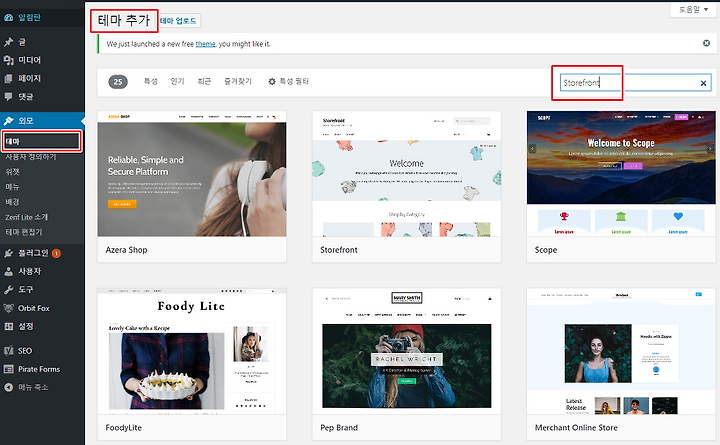Open the 알림판 dashboard icon

pos(8,18)
